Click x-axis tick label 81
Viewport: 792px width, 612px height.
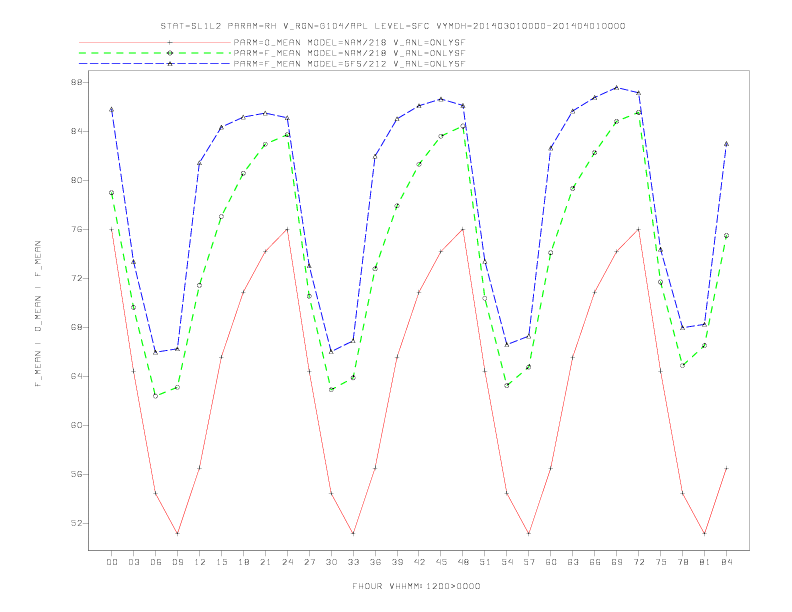pos(705,562)
